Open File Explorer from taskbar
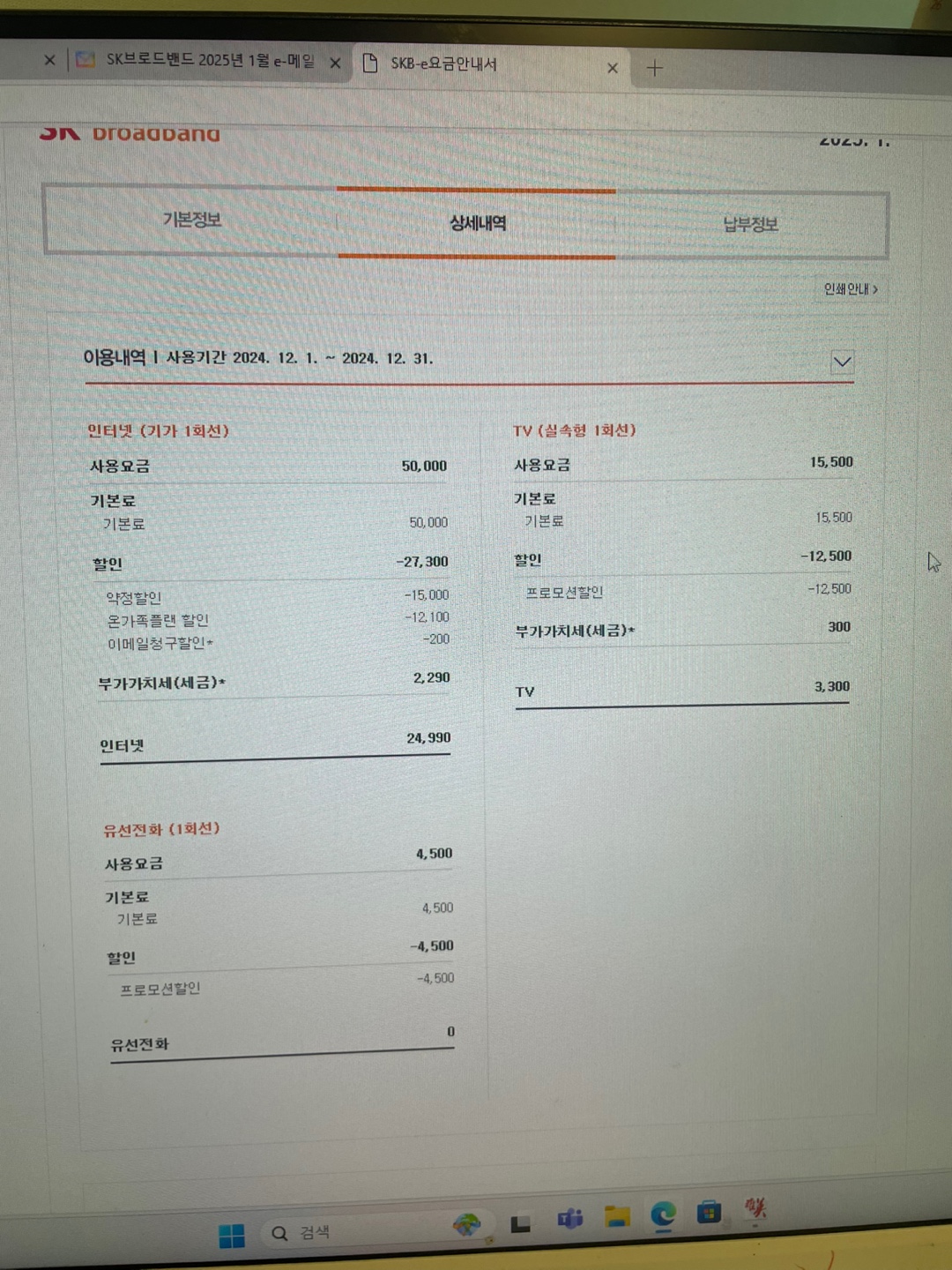This screenshot has height=1270, width=952. [x=617, y=1217]
